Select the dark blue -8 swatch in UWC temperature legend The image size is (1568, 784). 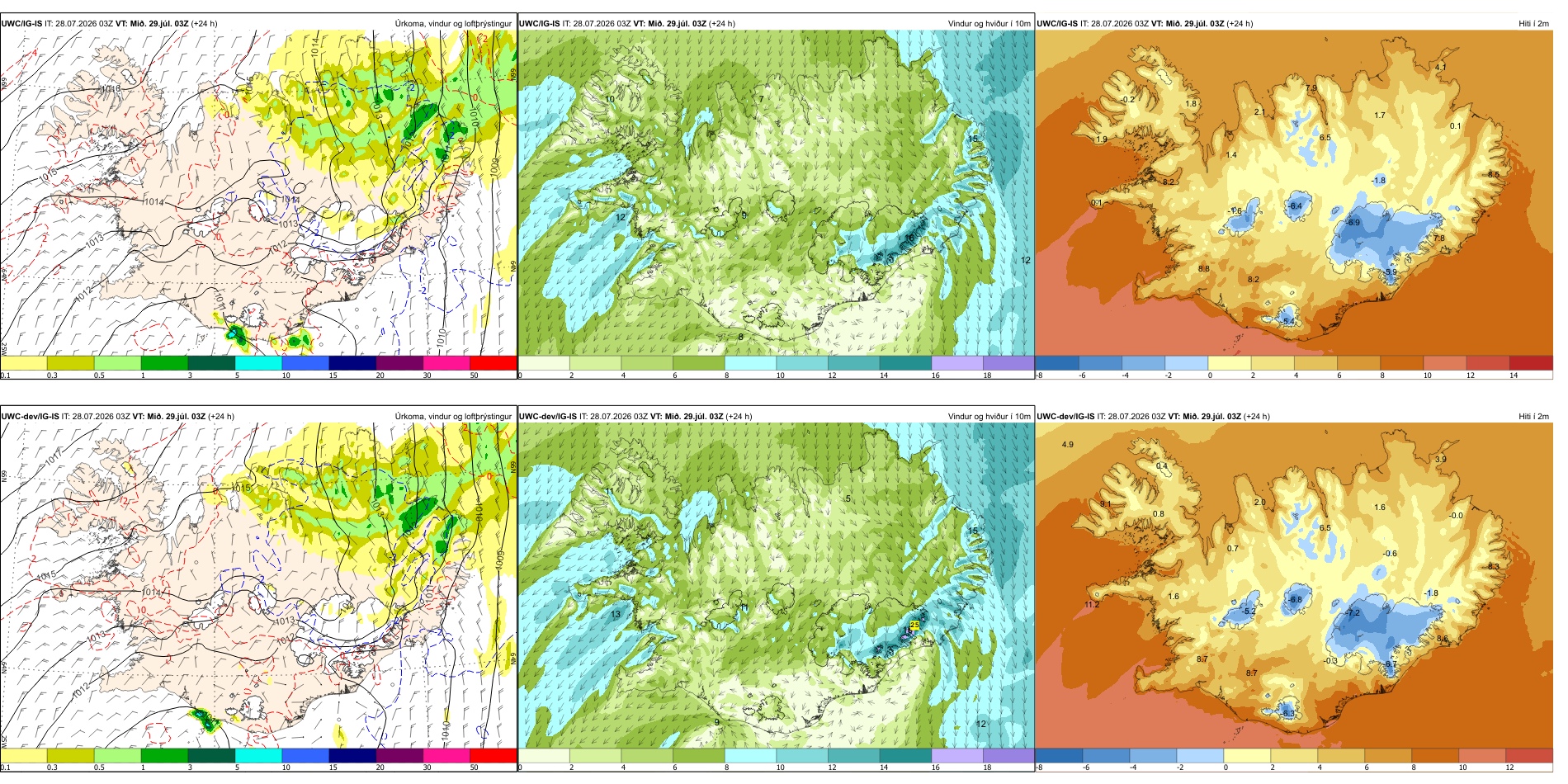click(x=1056, y=362)
